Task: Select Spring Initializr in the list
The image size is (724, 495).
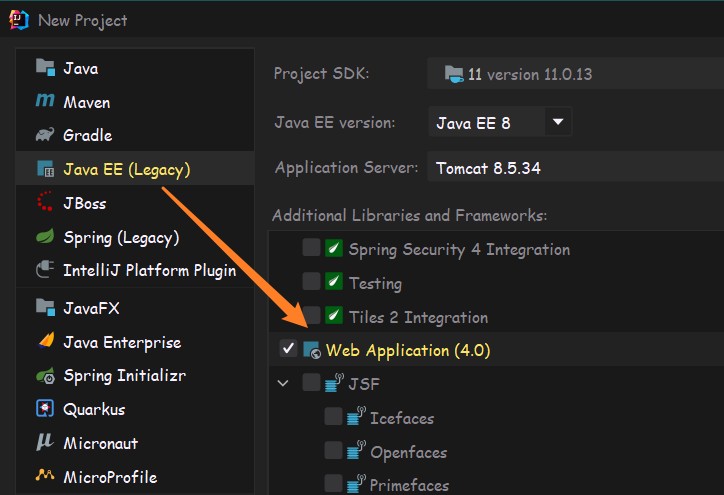Action: pyautogui.click(x=124, y=376)
